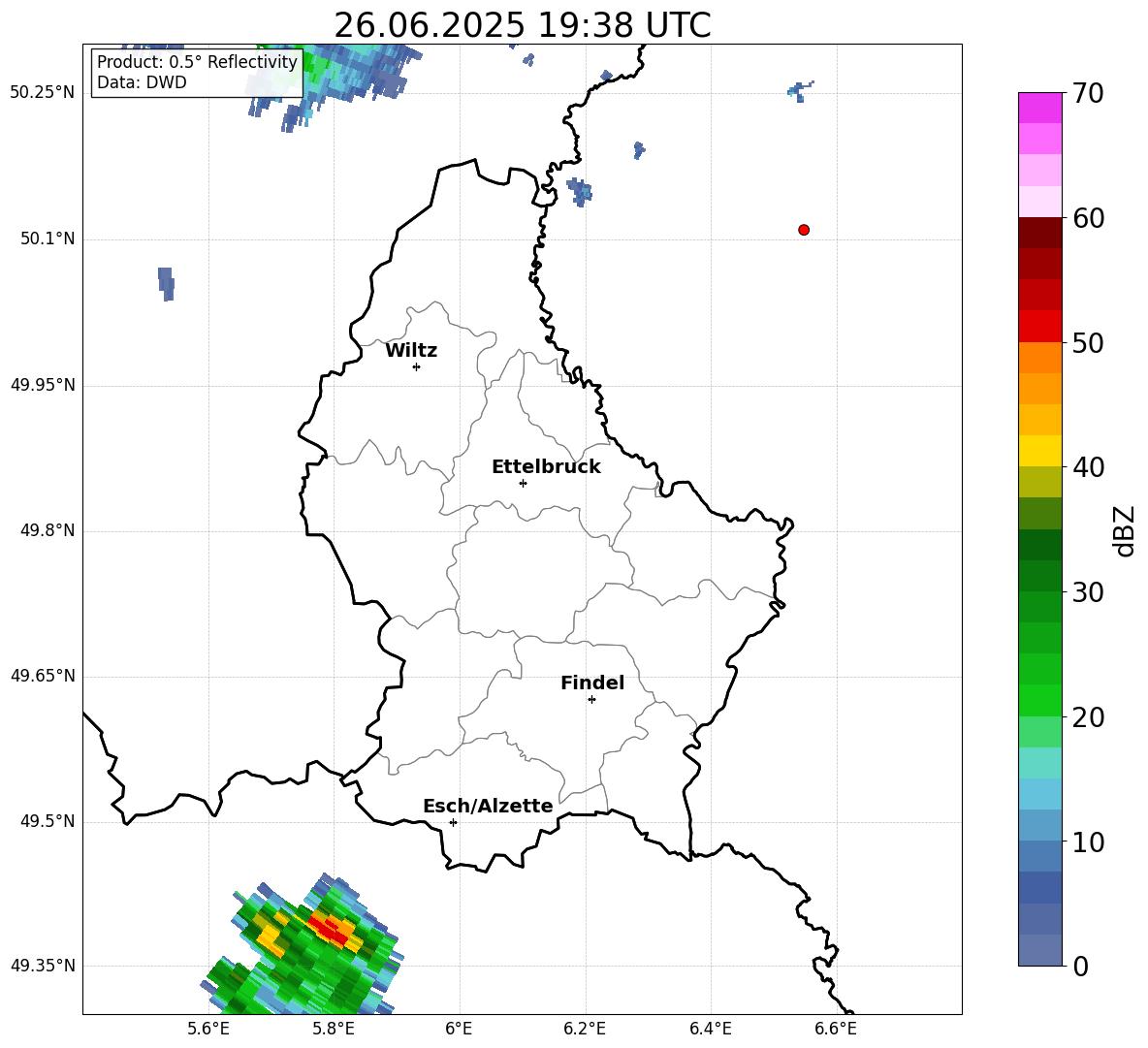This screenshot has height=1048, width=1148.
Task: Click the small blue echo west of Wiltz
Action: click(x=166, y=283)
